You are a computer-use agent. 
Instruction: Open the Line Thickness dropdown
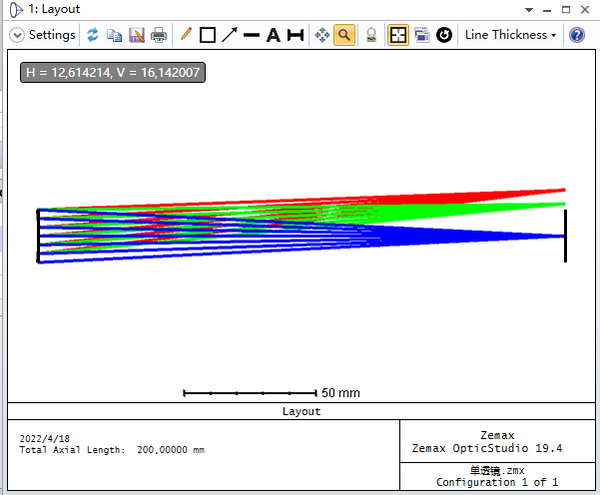510,35
